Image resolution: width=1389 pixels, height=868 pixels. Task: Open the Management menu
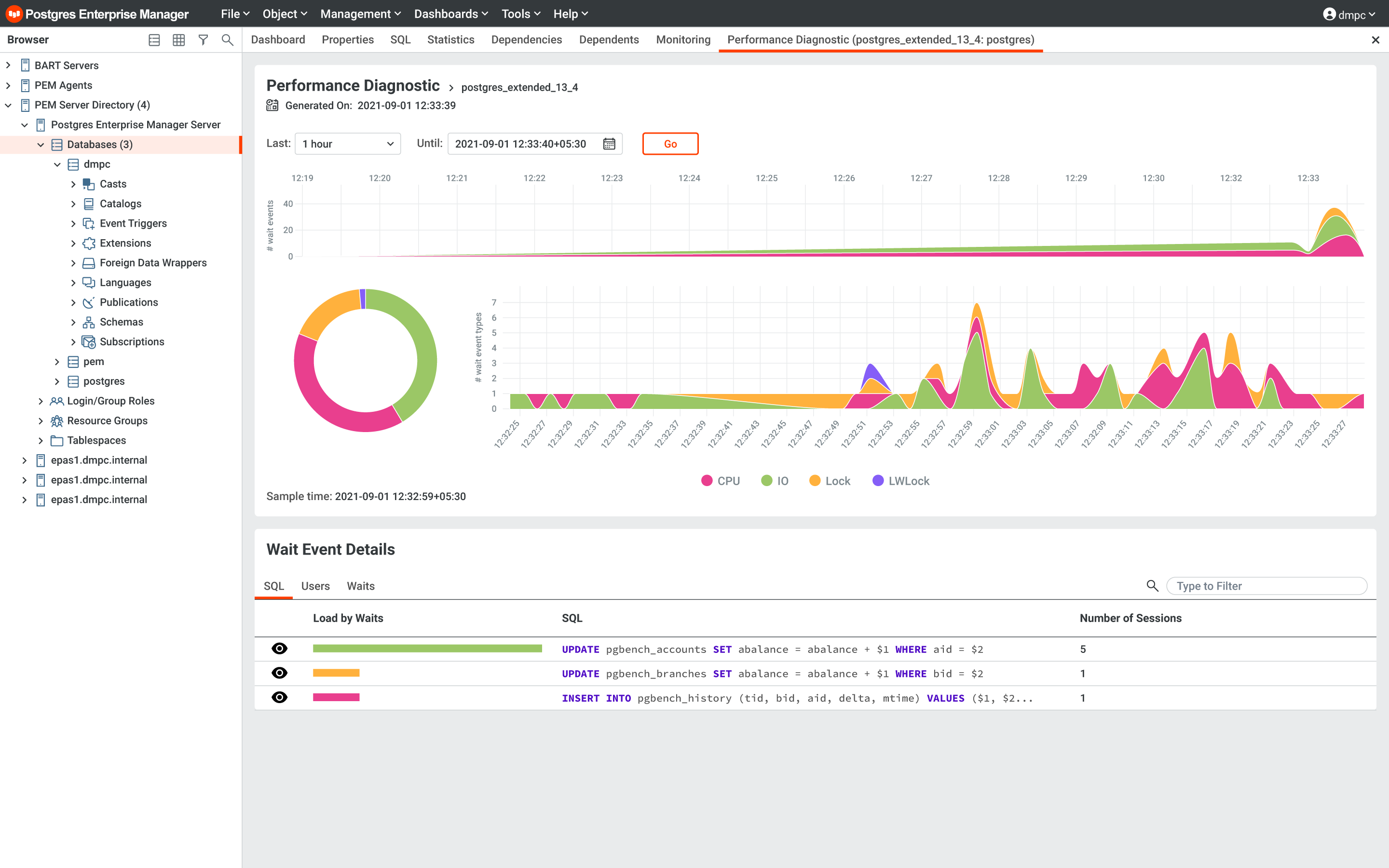(360, 14)
